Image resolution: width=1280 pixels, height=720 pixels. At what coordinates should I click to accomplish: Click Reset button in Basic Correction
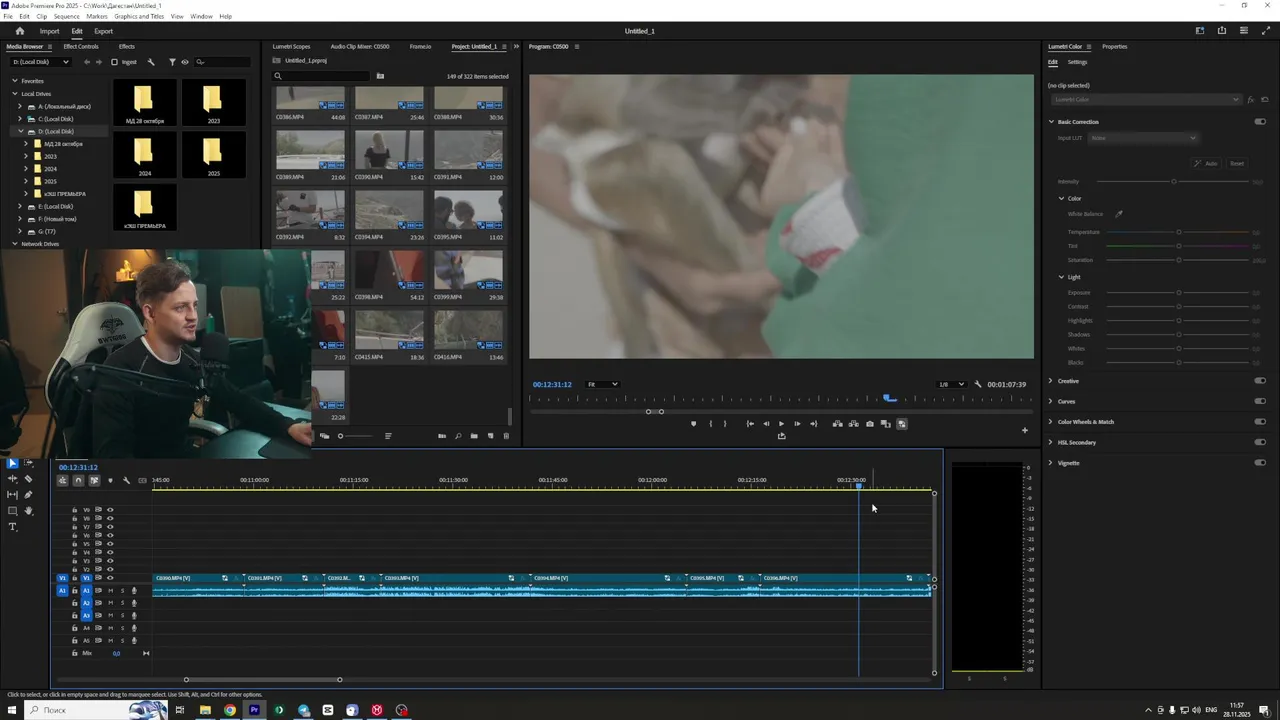click(x=1237, y=163)
